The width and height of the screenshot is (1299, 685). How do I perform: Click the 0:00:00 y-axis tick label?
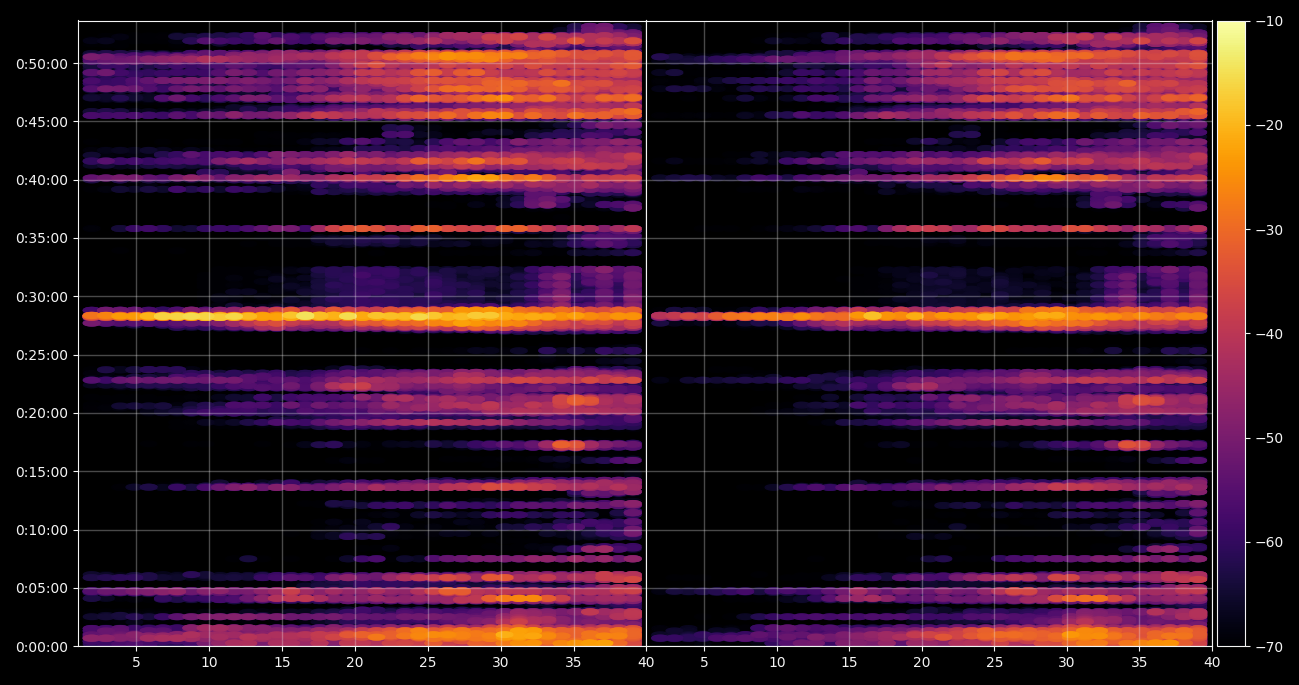point(42,647)
